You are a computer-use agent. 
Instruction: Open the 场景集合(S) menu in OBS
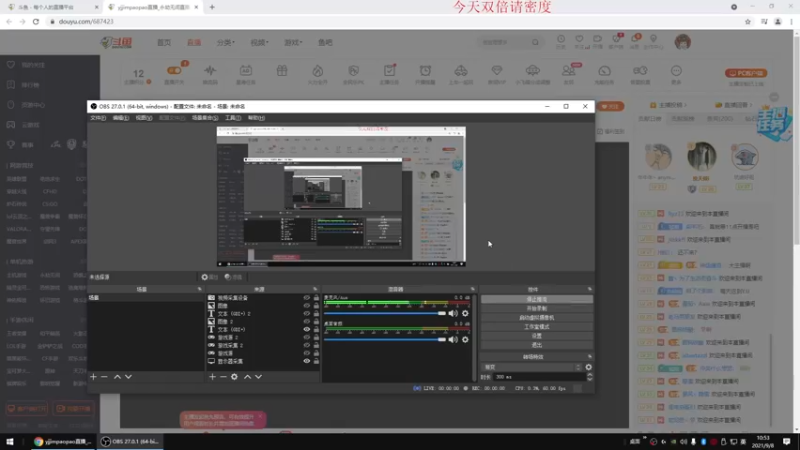pyautogui.click(x=205, y=118)
